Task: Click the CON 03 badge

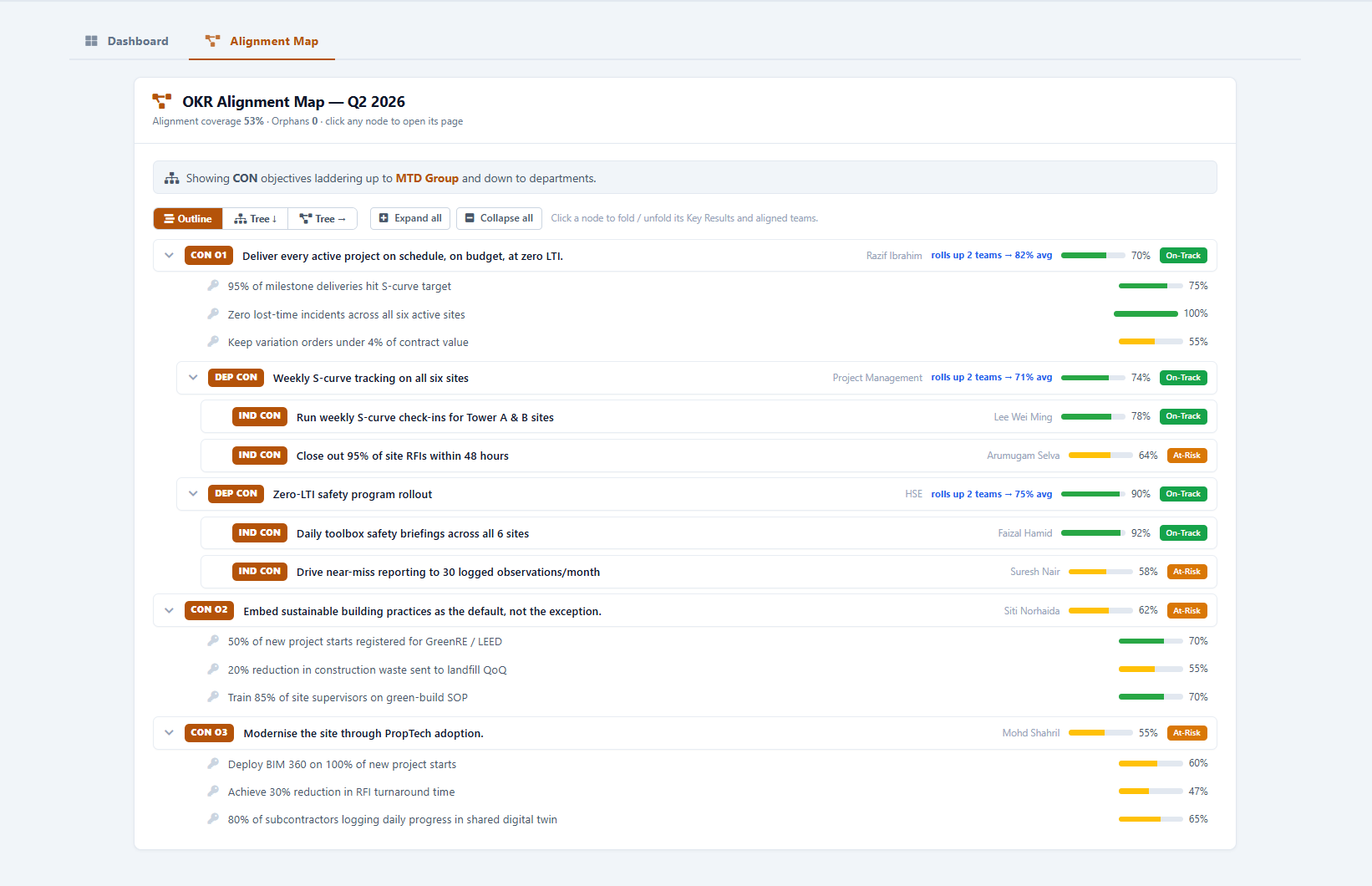Action: pos(209,733)
